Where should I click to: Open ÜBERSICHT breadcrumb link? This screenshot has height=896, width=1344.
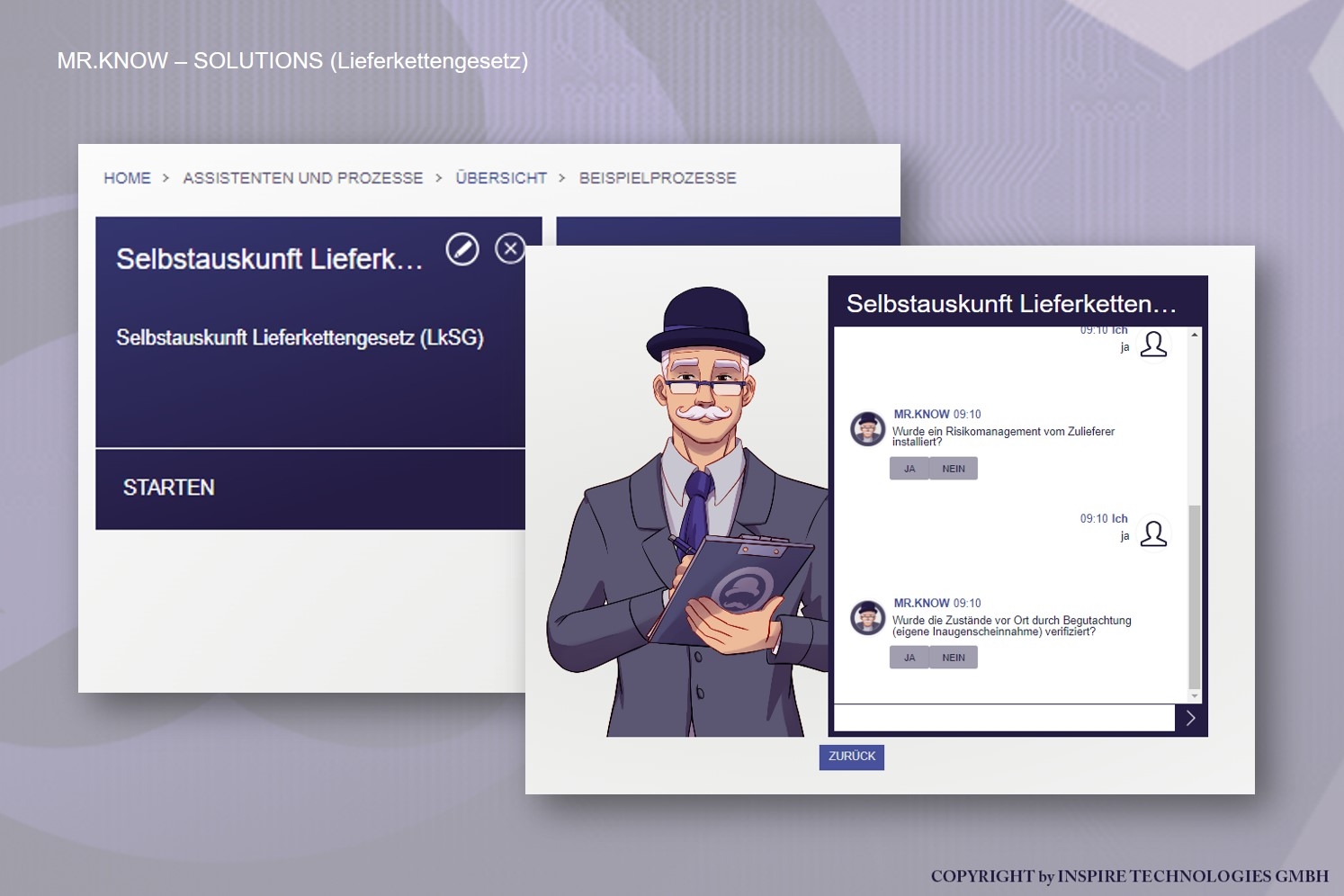(501, 177)
